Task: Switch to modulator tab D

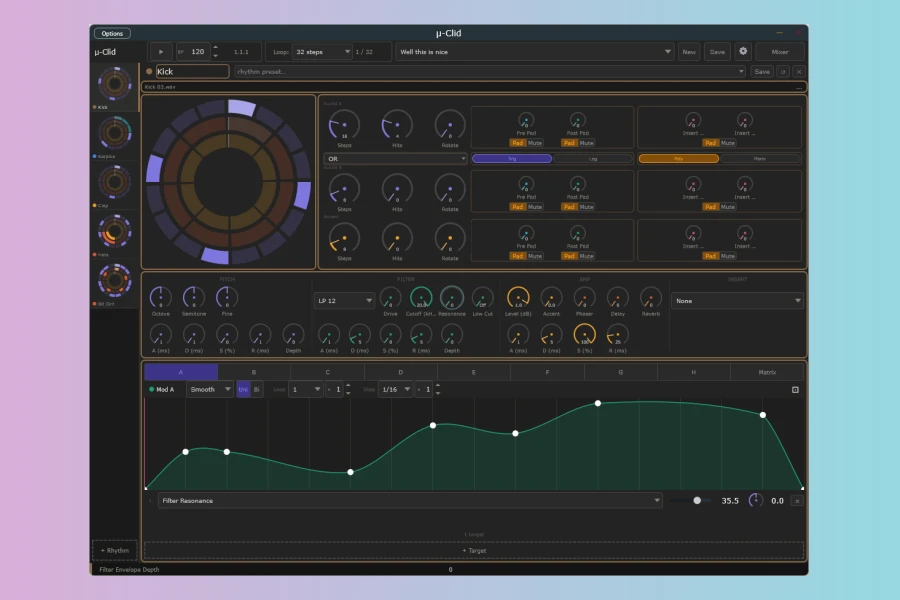Action: pyautogui.click(x=401, y=372)
